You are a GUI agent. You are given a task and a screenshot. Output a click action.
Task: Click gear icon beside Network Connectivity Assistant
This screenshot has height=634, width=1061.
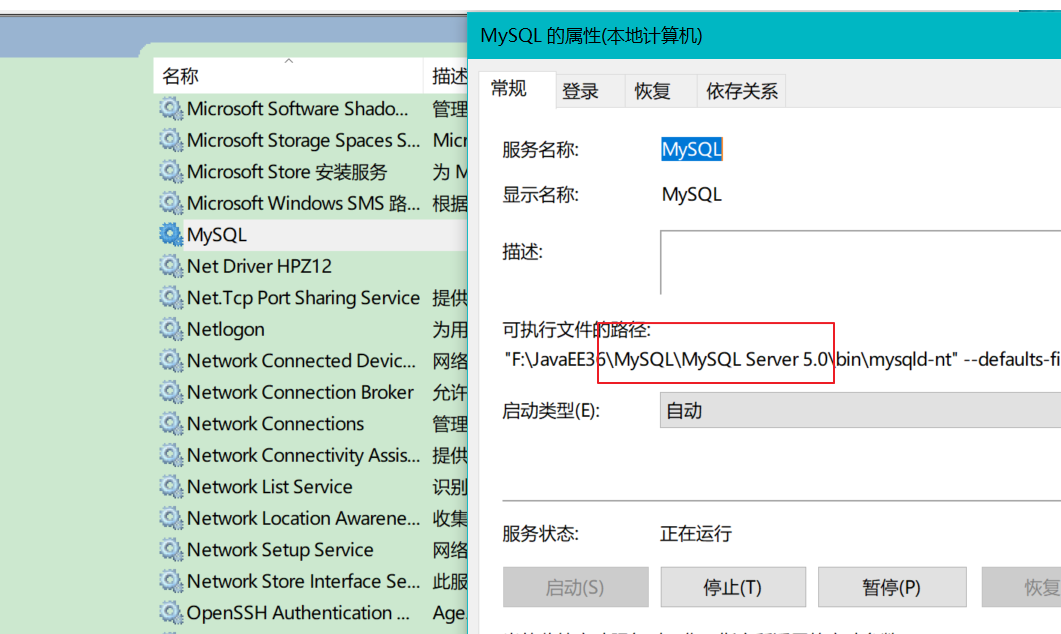(171, 455)
